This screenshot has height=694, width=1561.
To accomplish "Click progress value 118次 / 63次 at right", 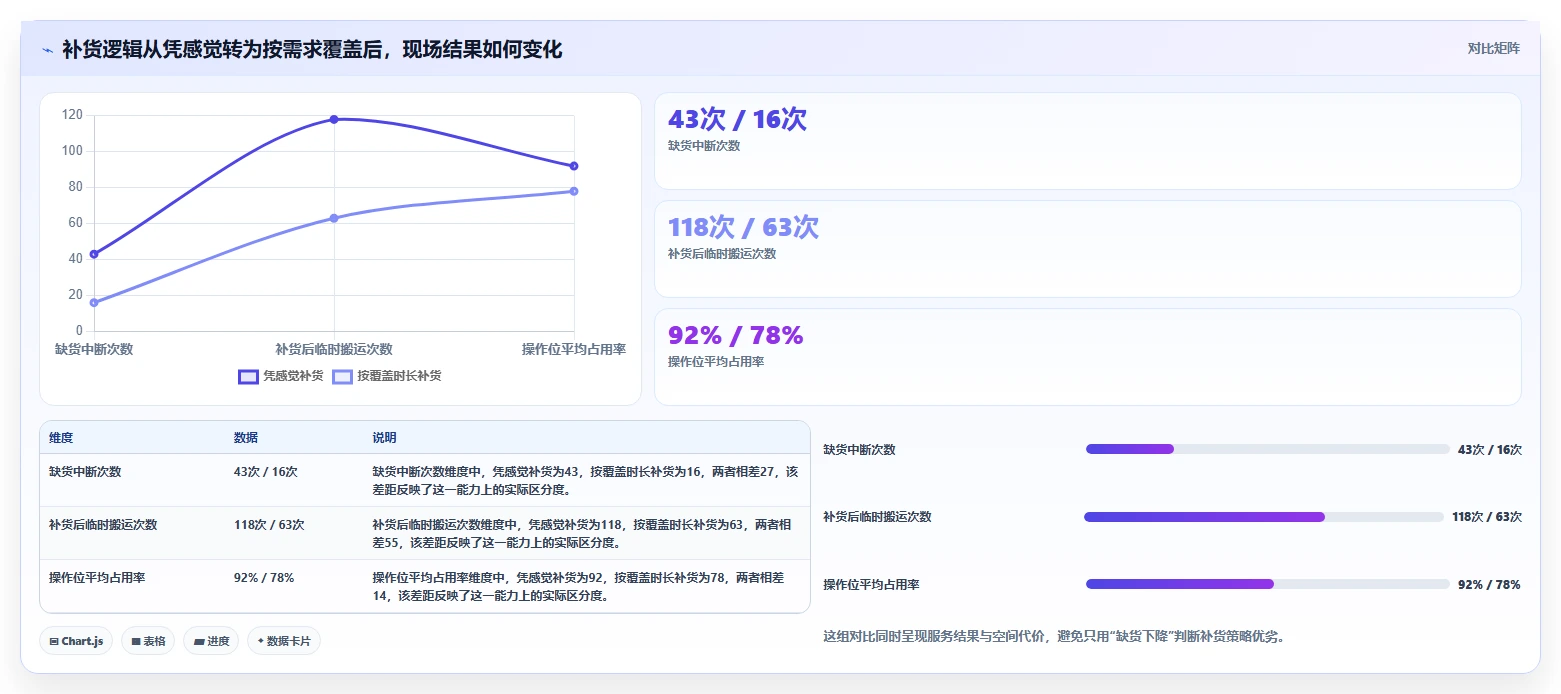I will pyautogui.click(x=1487, y=517).
